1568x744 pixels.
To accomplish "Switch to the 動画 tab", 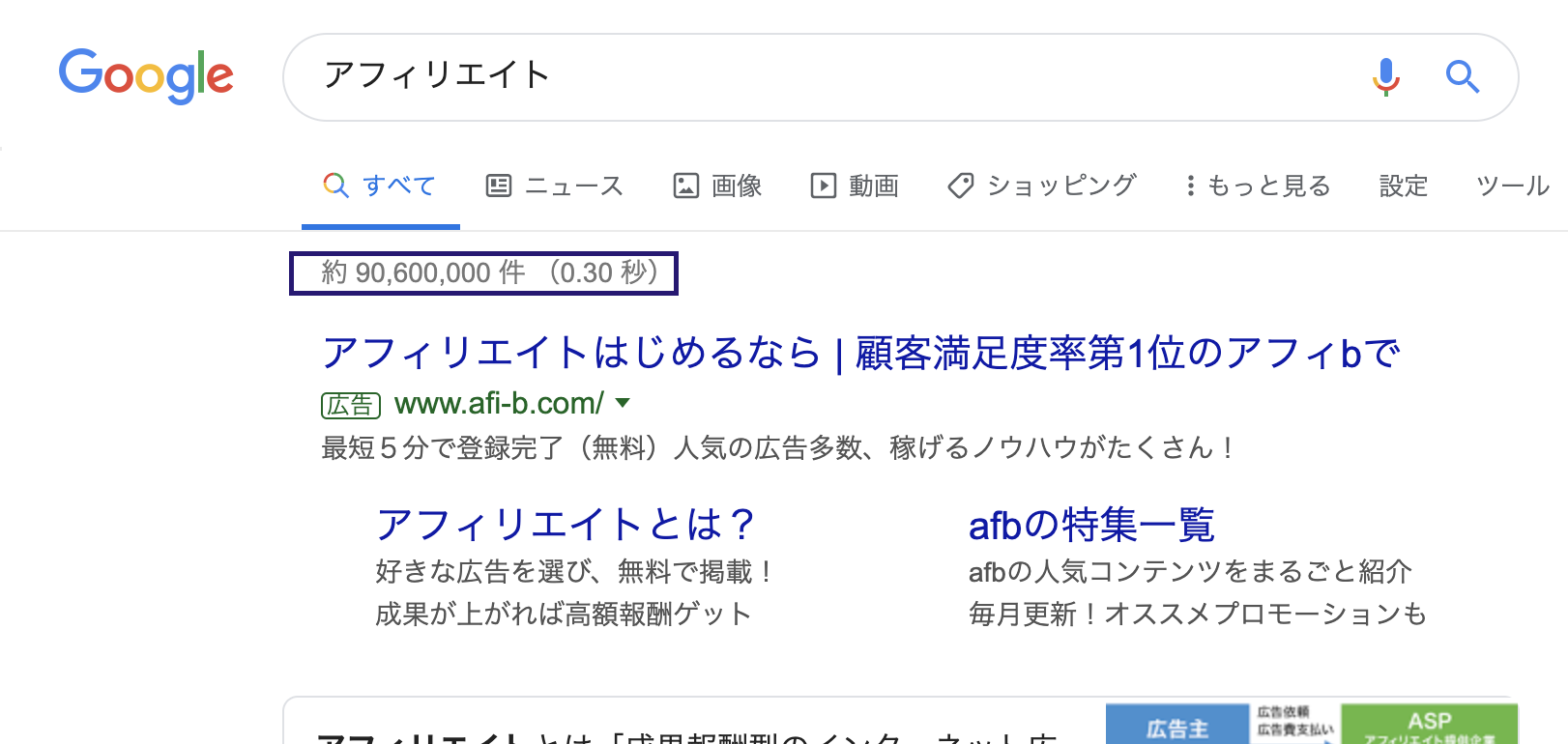I will pos(855,186).
